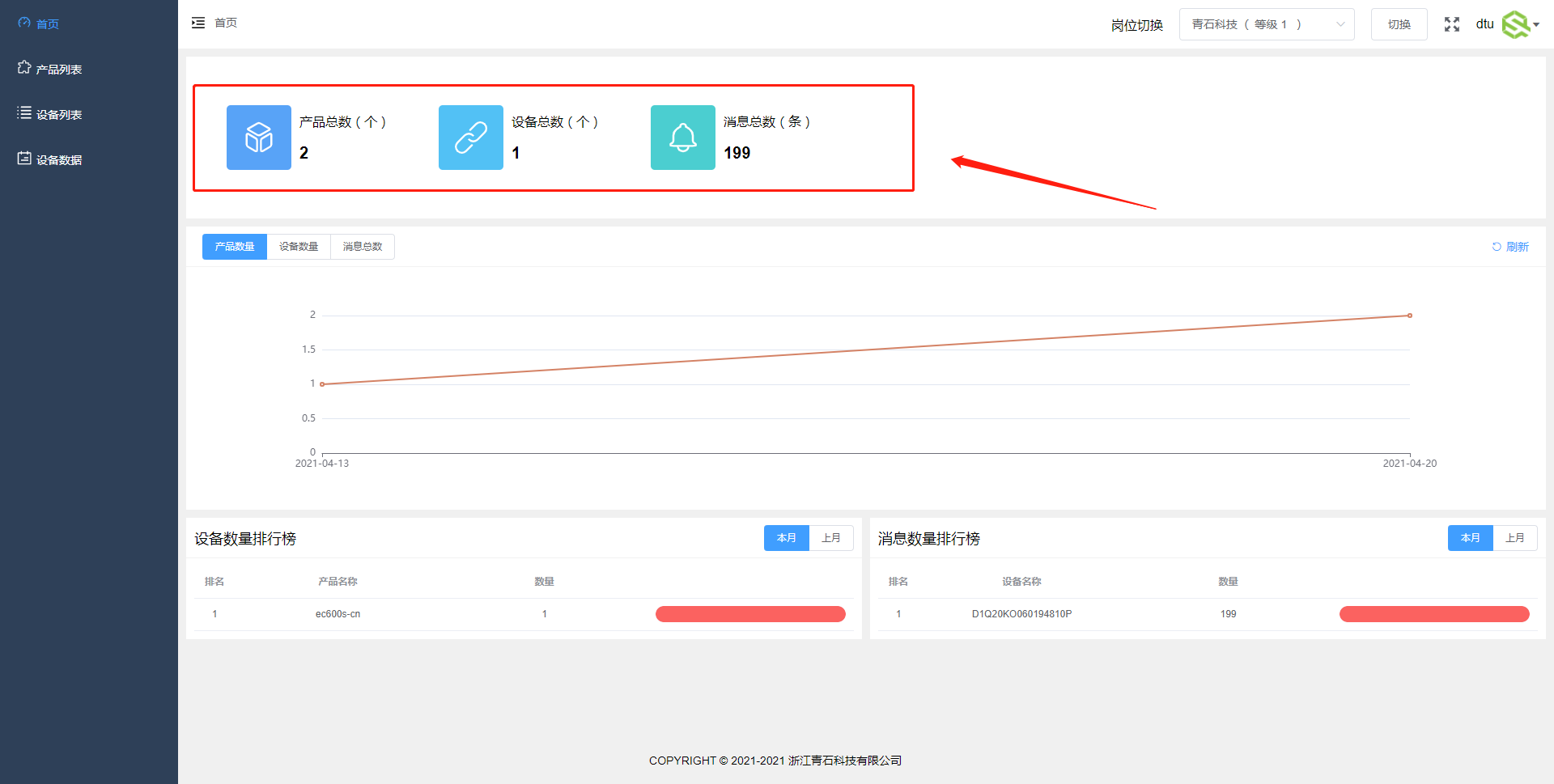Screen dimensions: 1554x784
Task: Select 上月 in message ranking panel
Action: [x=1515, y=538]
